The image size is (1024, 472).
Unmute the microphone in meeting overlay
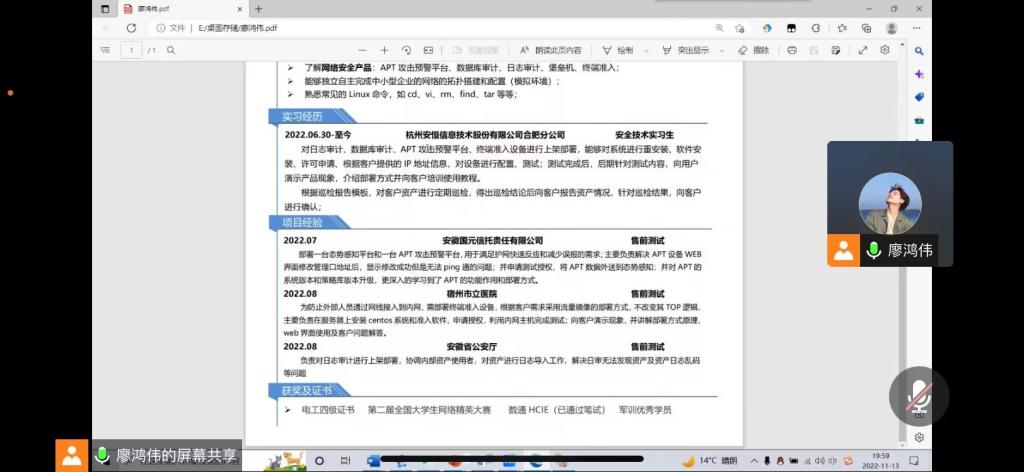919,399
